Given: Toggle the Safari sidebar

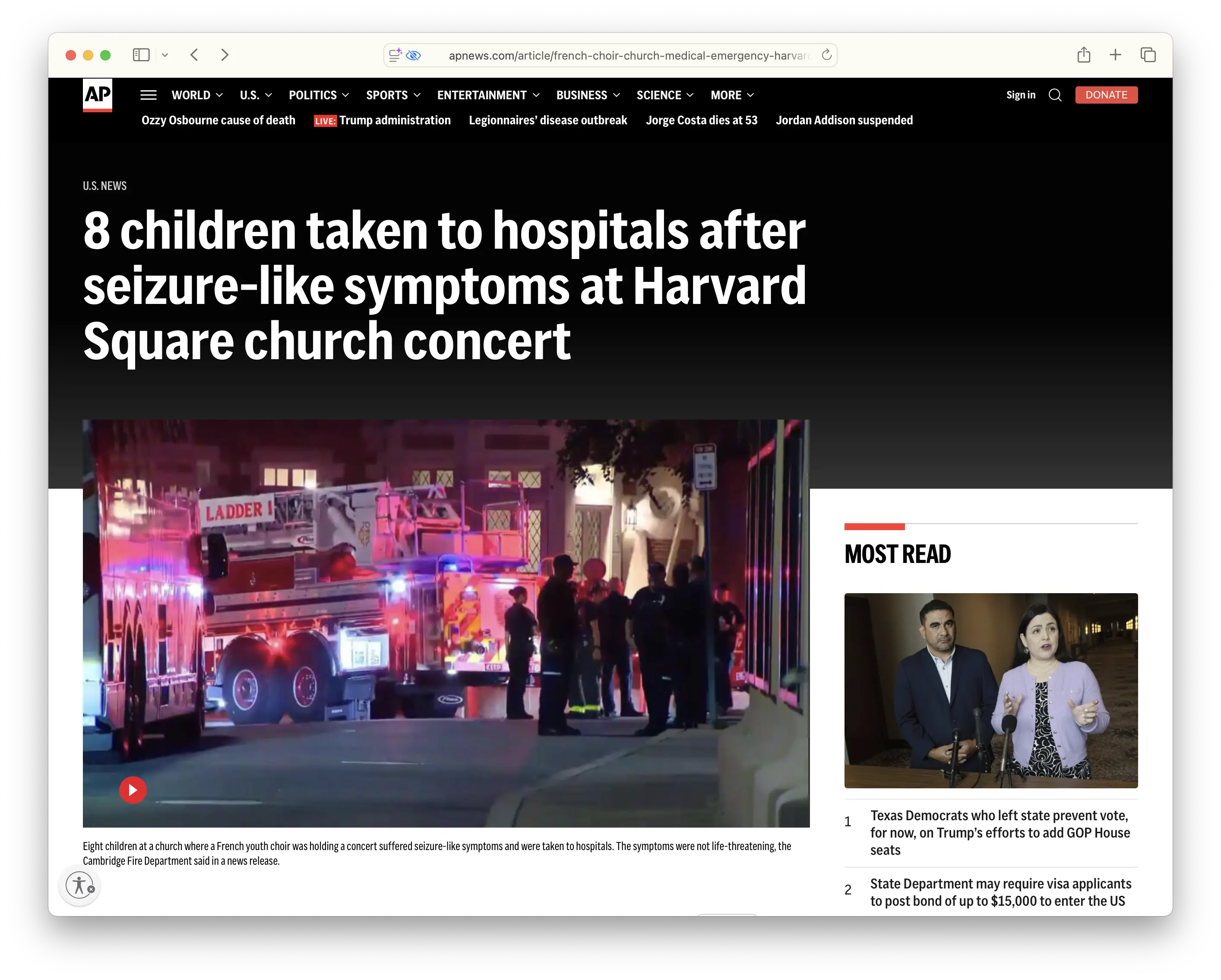Looking at the screenshot, I should click(x=141, y=55).
